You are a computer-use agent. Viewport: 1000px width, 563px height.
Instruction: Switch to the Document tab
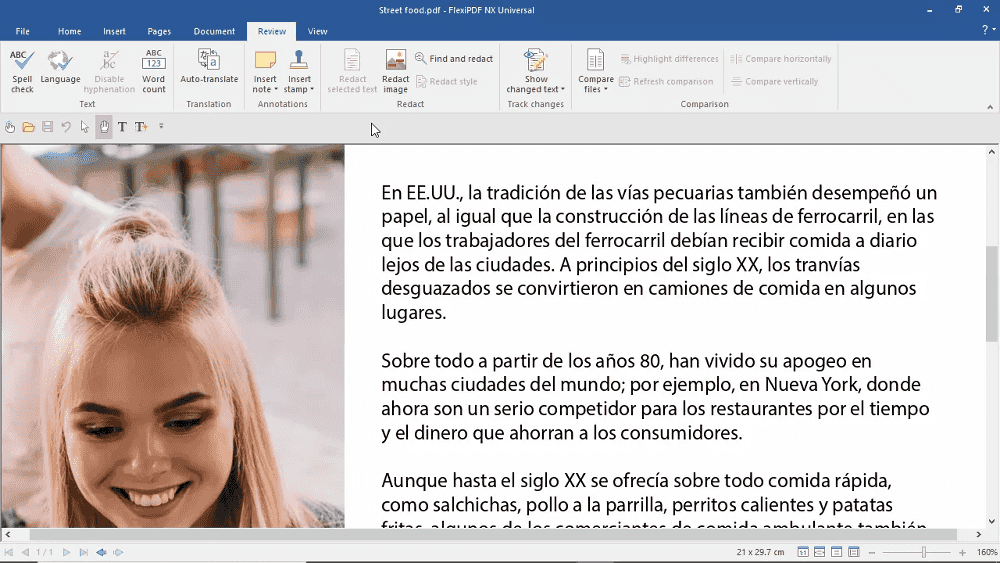pos(214,31)
